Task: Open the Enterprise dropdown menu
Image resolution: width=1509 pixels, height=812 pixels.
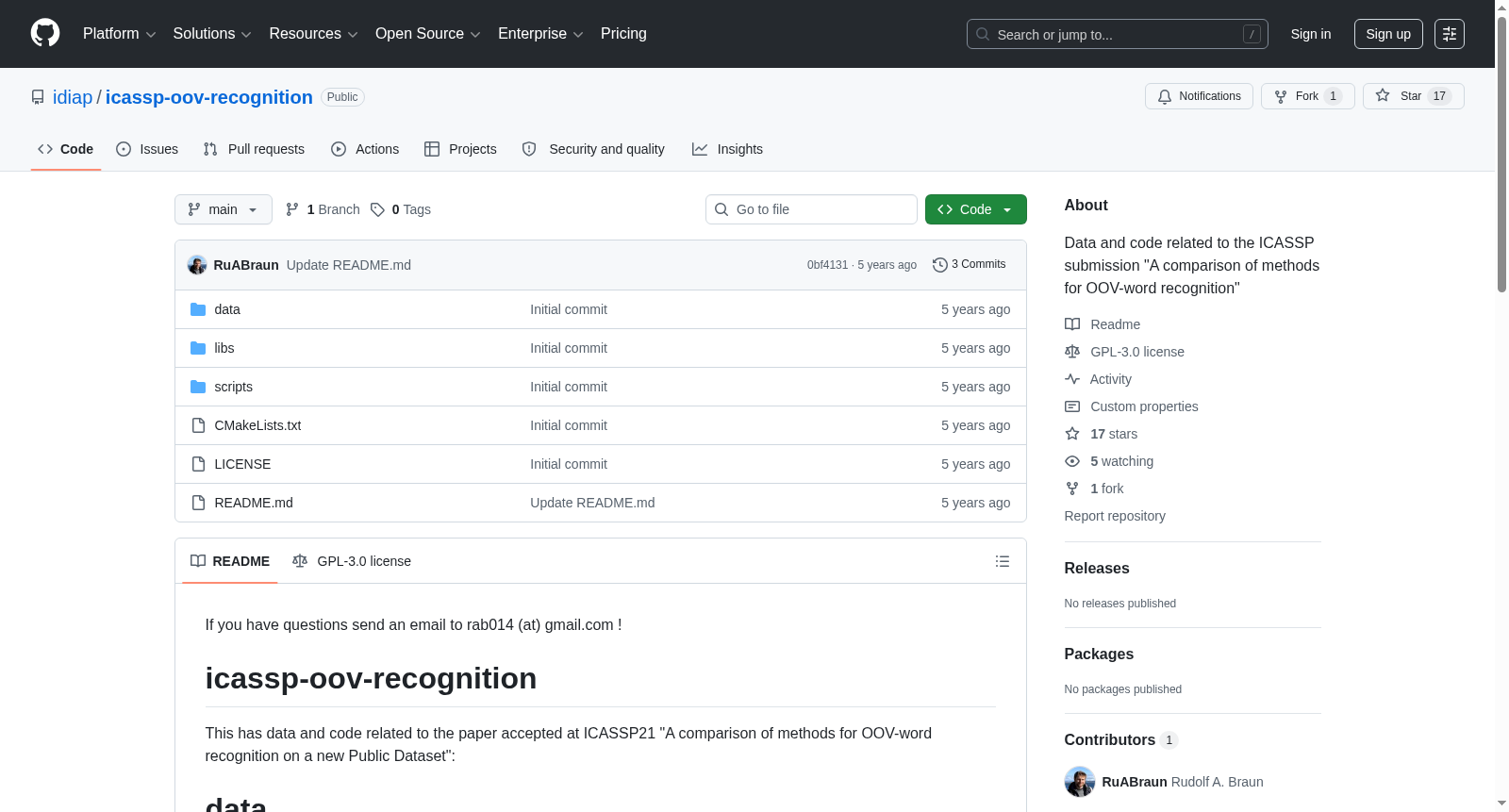Action: tap(540, 34)
